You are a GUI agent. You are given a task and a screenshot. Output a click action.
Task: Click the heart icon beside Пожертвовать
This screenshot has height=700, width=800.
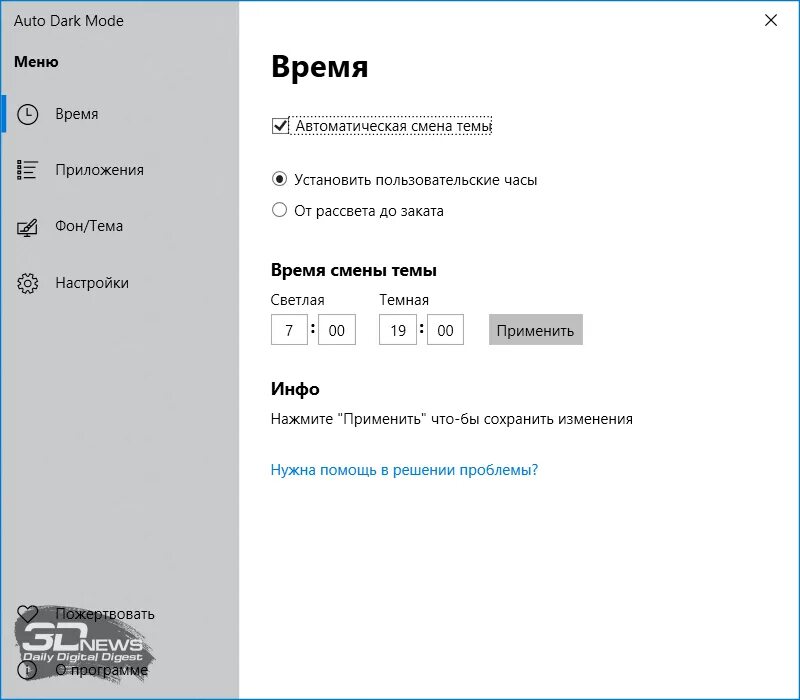28,614
